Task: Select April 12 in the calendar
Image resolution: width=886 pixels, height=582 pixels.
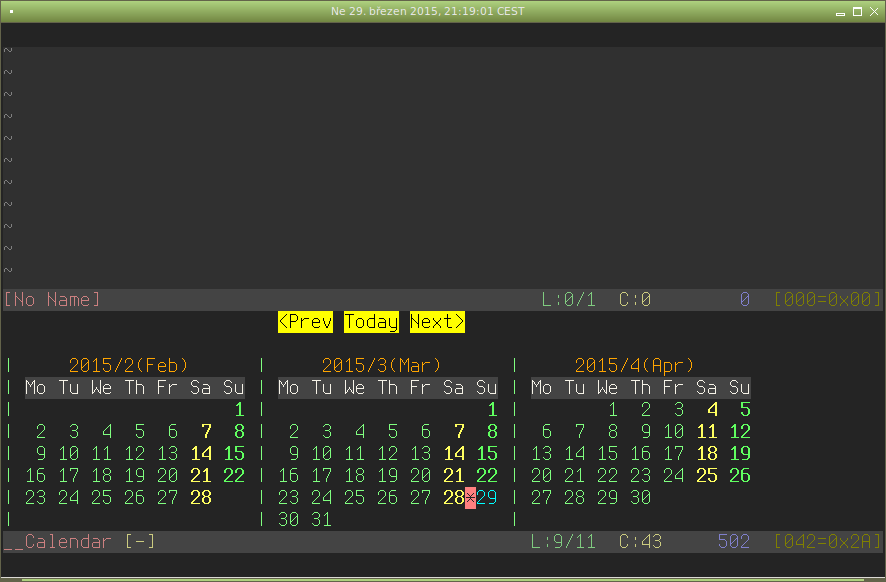Action: coord(740,432)
